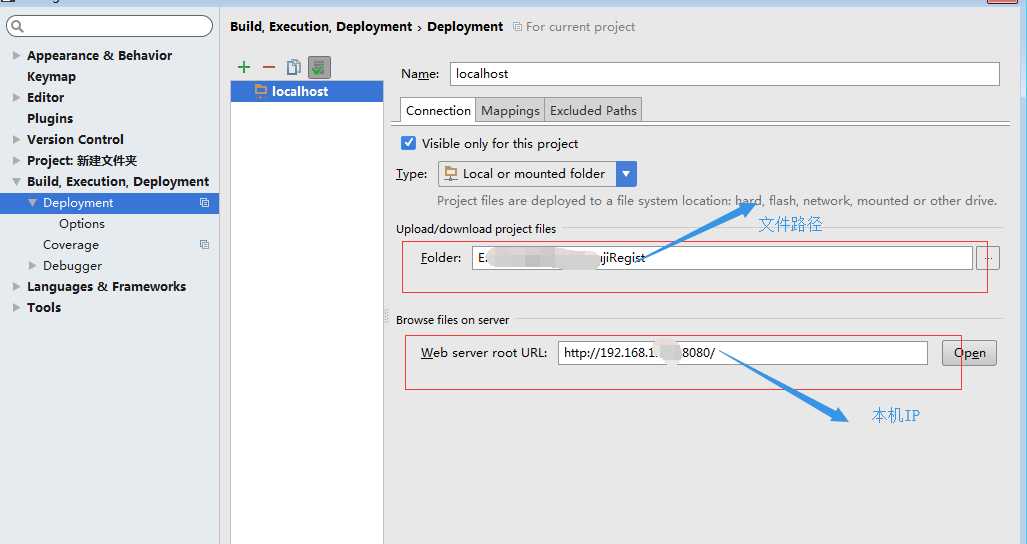Expand the Debugger tree node
The image size is (1027, 544).
tap(33, 266)
